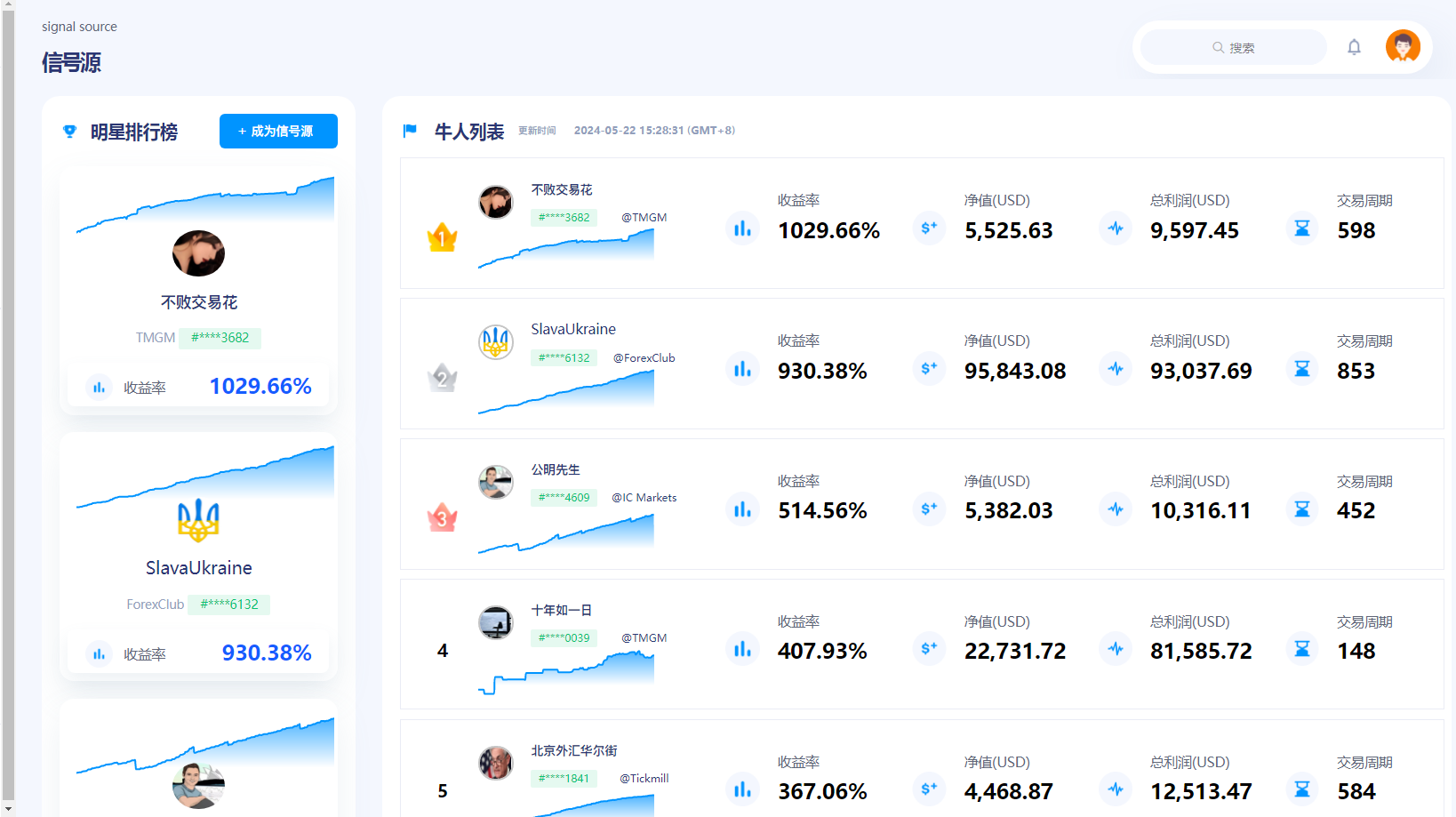This screenshot has height=817, width=1456.
Task: Click the trophy icon beside 明星排行榜
Action: click(70, 132)
